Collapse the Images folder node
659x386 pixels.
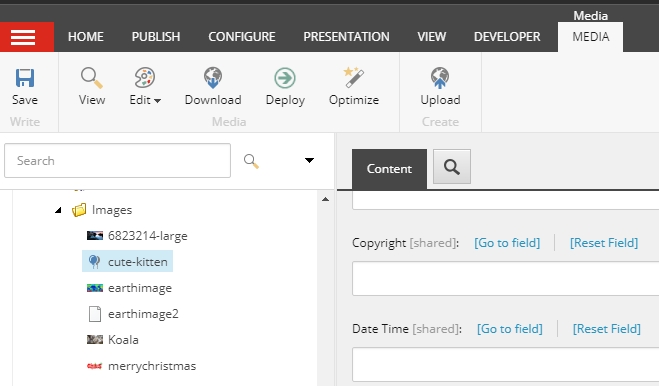(58, 210)
